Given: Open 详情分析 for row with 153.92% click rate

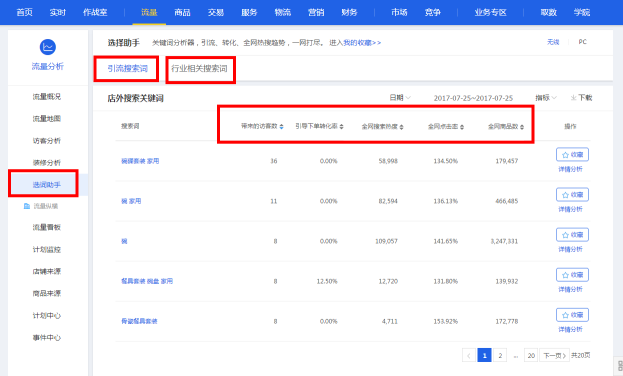Looking at the screenshot, I should pyautogui.click(x=570, y=329).
